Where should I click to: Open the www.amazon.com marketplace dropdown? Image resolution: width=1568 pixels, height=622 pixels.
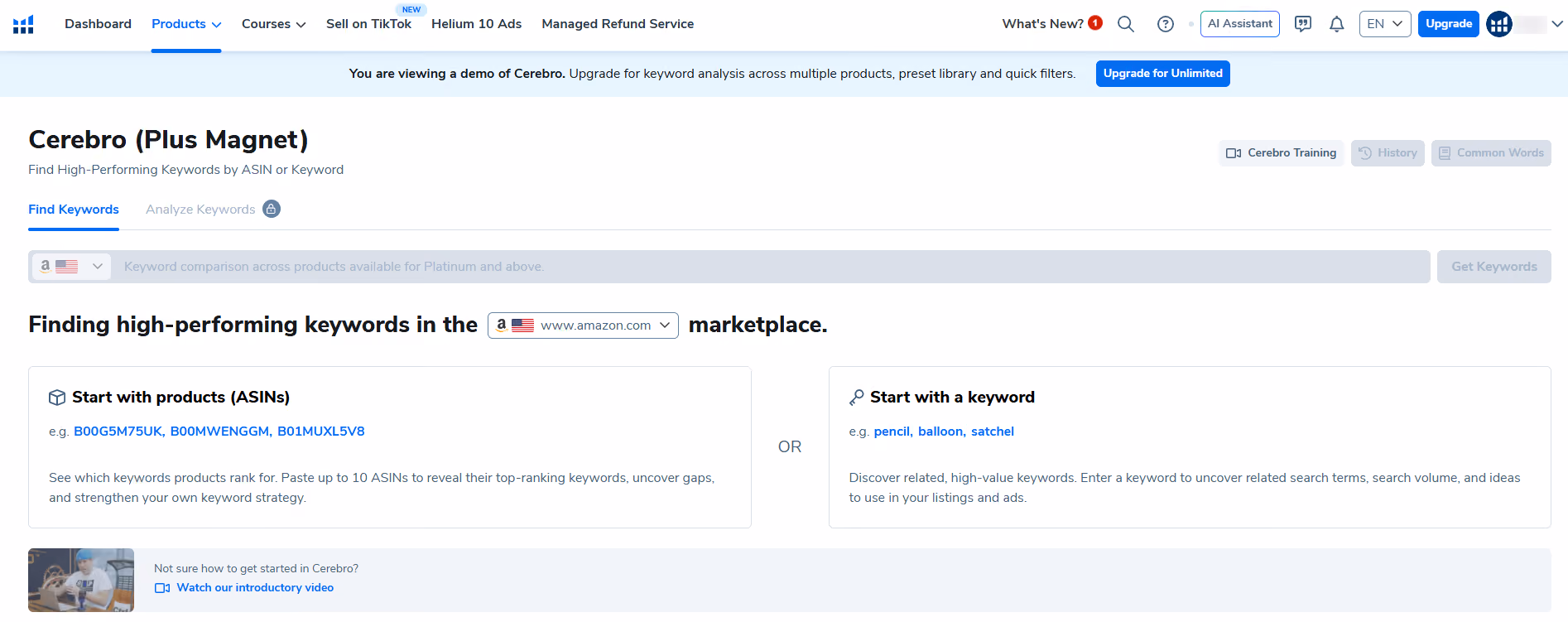coord(583,325)
